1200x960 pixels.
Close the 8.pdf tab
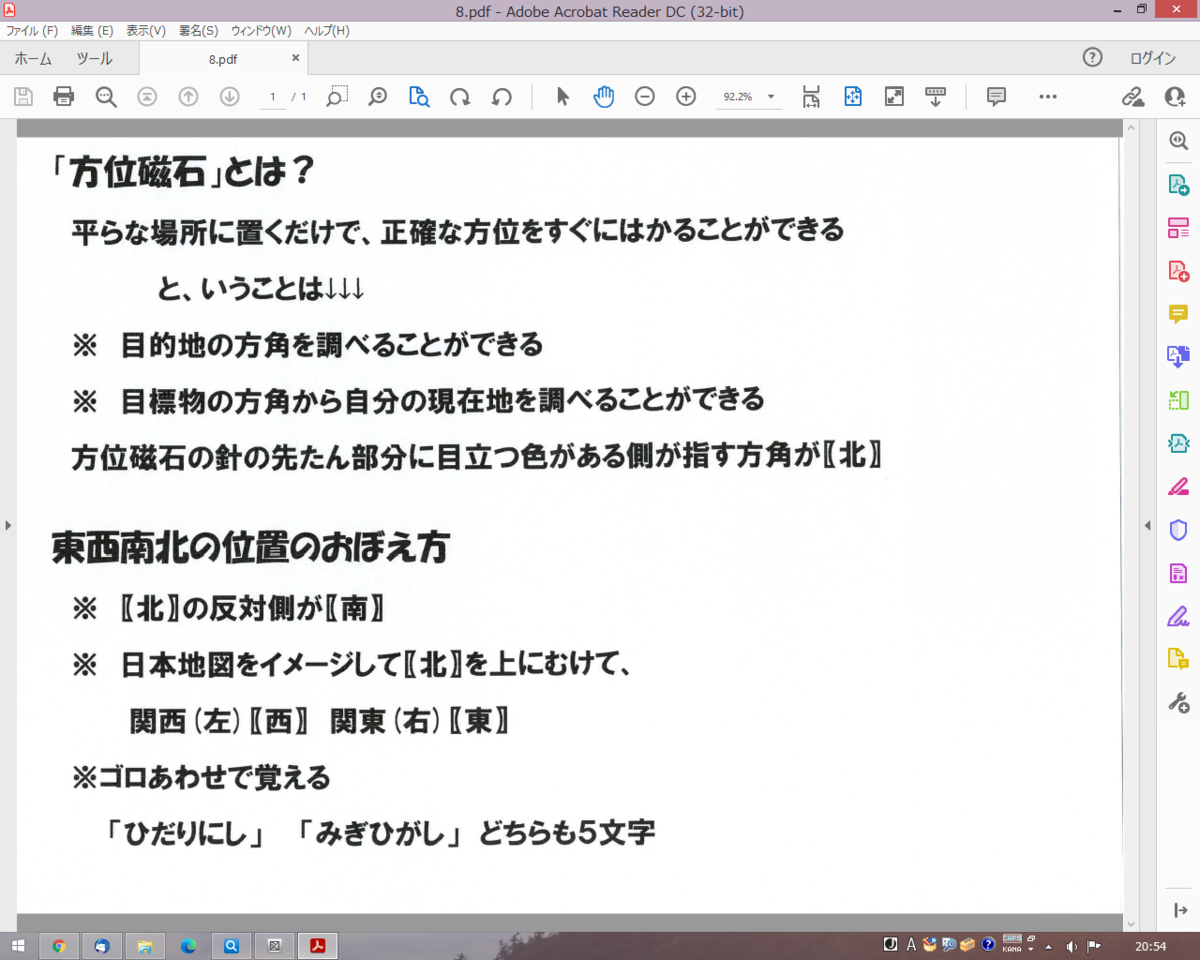295,58
